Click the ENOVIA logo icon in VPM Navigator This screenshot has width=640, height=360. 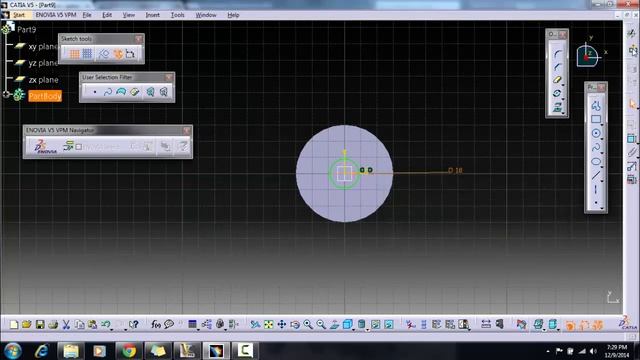tap(45, 147)
